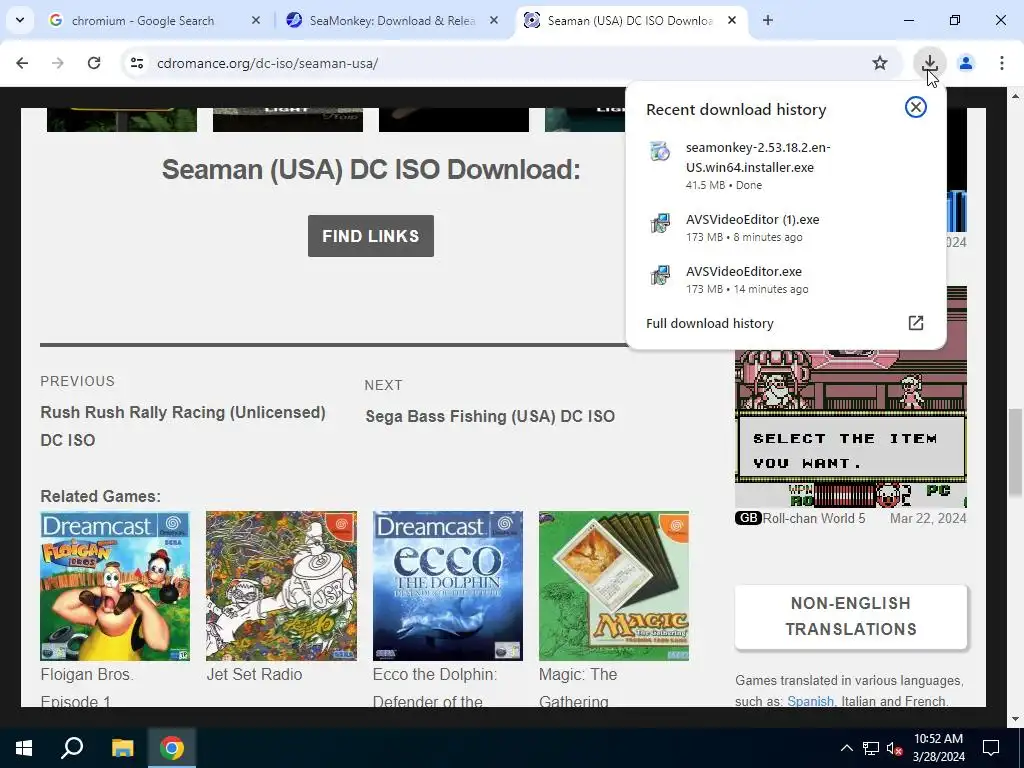Screen dimensions: 1024x768
Task: Open Windows taskbar search
Action: click(72, 748)
